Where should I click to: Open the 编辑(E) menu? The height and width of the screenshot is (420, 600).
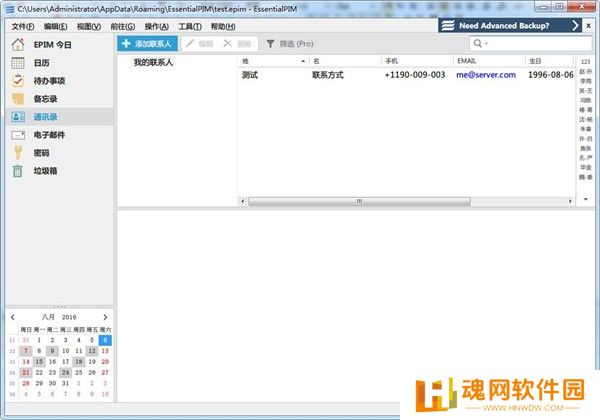click(55, 26)
